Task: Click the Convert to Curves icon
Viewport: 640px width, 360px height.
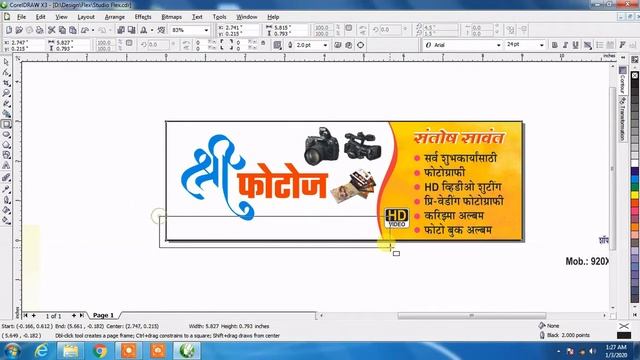Action: (360, 45)
